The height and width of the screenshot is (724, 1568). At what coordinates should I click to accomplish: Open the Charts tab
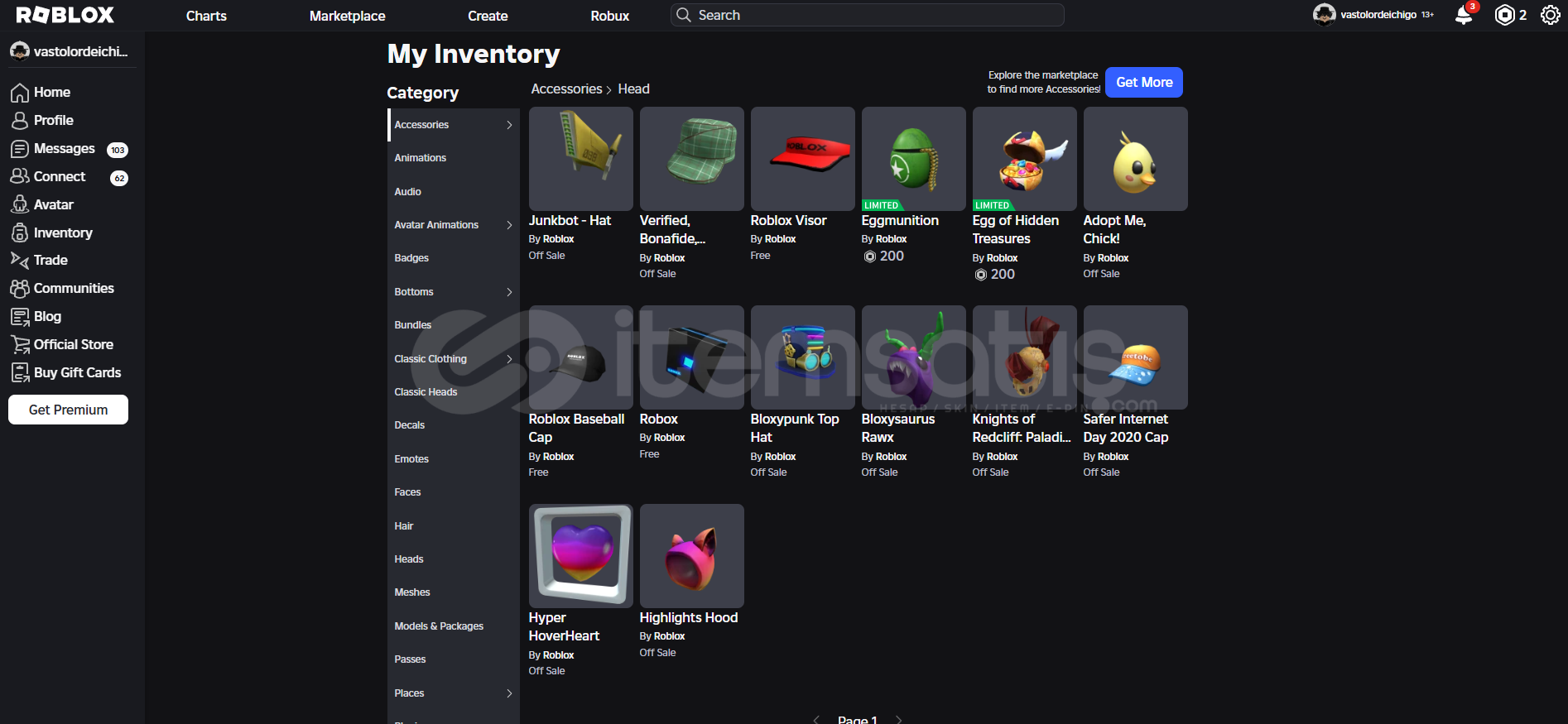click(206, 16)
